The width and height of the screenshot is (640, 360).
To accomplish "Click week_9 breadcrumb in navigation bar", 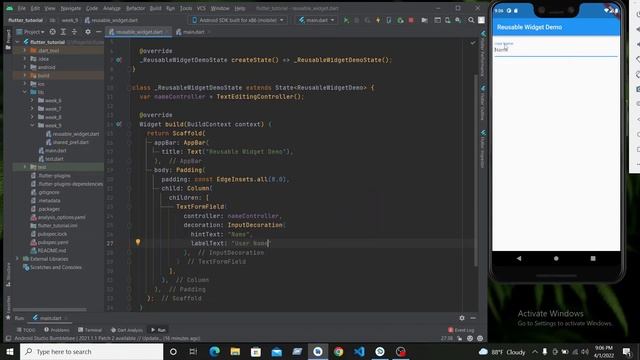I will point(69,20).
